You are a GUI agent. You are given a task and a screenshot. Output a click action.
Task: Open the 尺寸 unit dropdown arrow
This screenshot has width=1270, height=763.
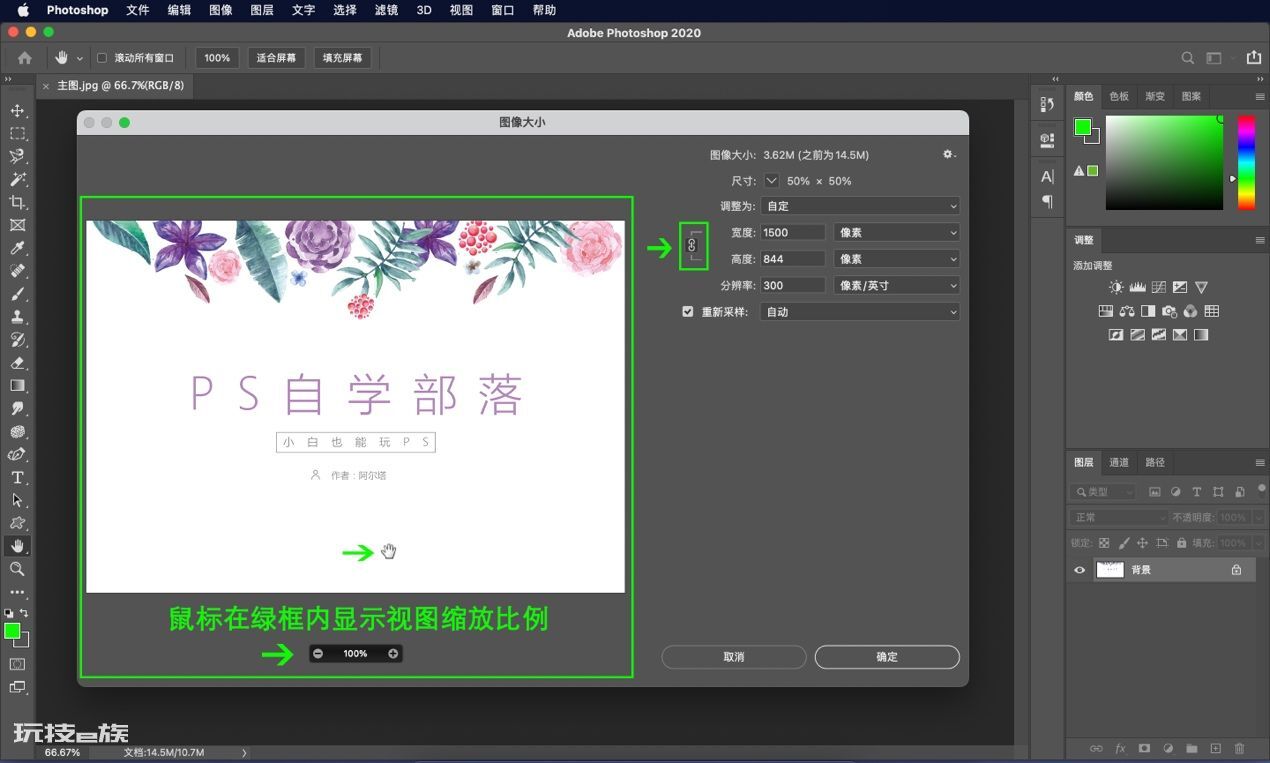[x=771, y=181]
